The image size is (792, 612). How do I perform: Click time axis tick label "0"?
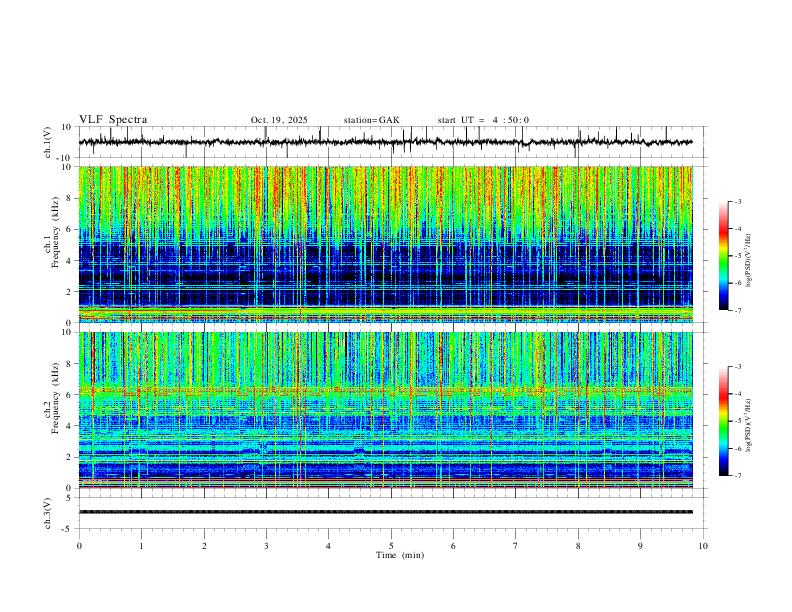[79, 546]
